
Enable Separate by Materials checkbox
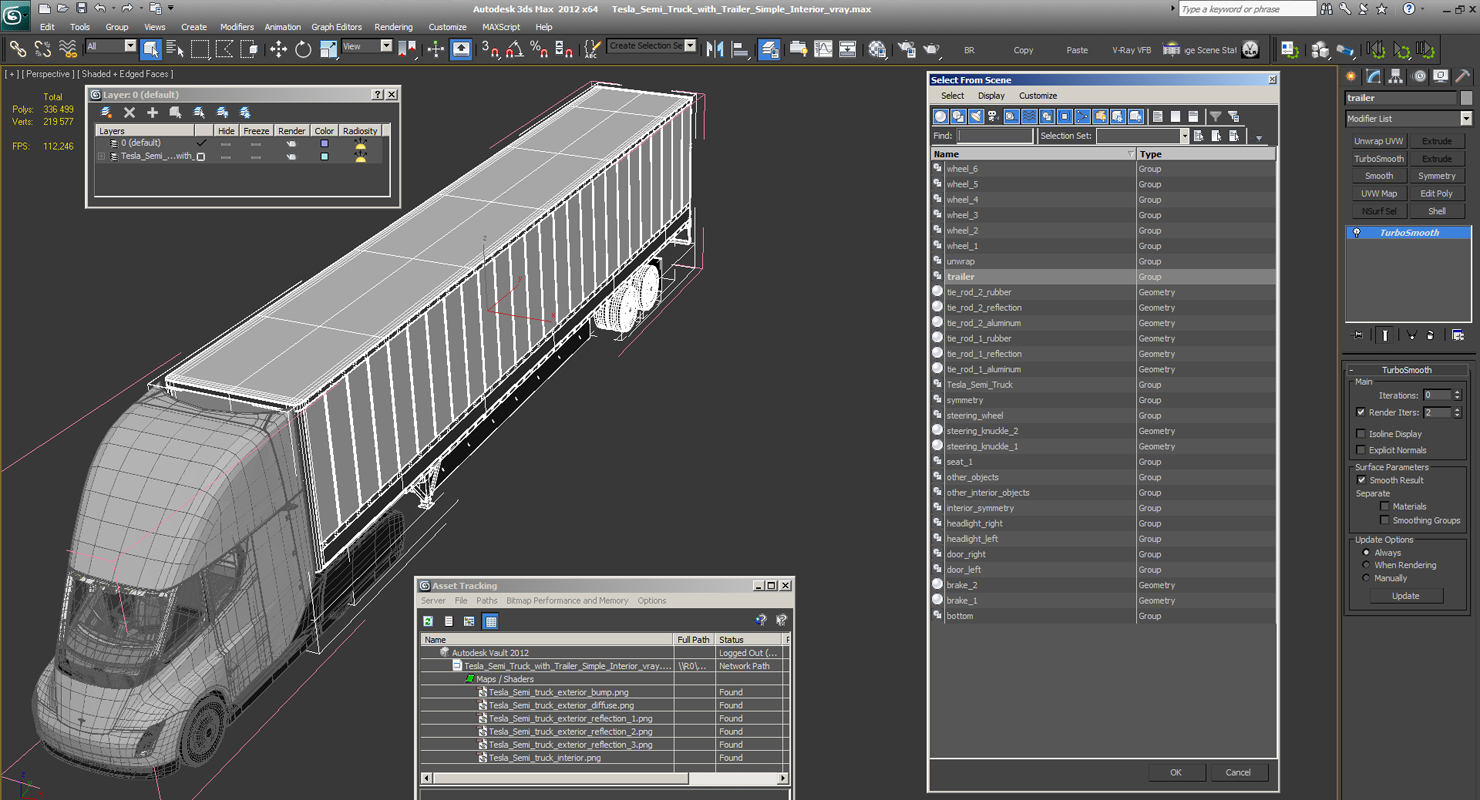pos(1384,506)
